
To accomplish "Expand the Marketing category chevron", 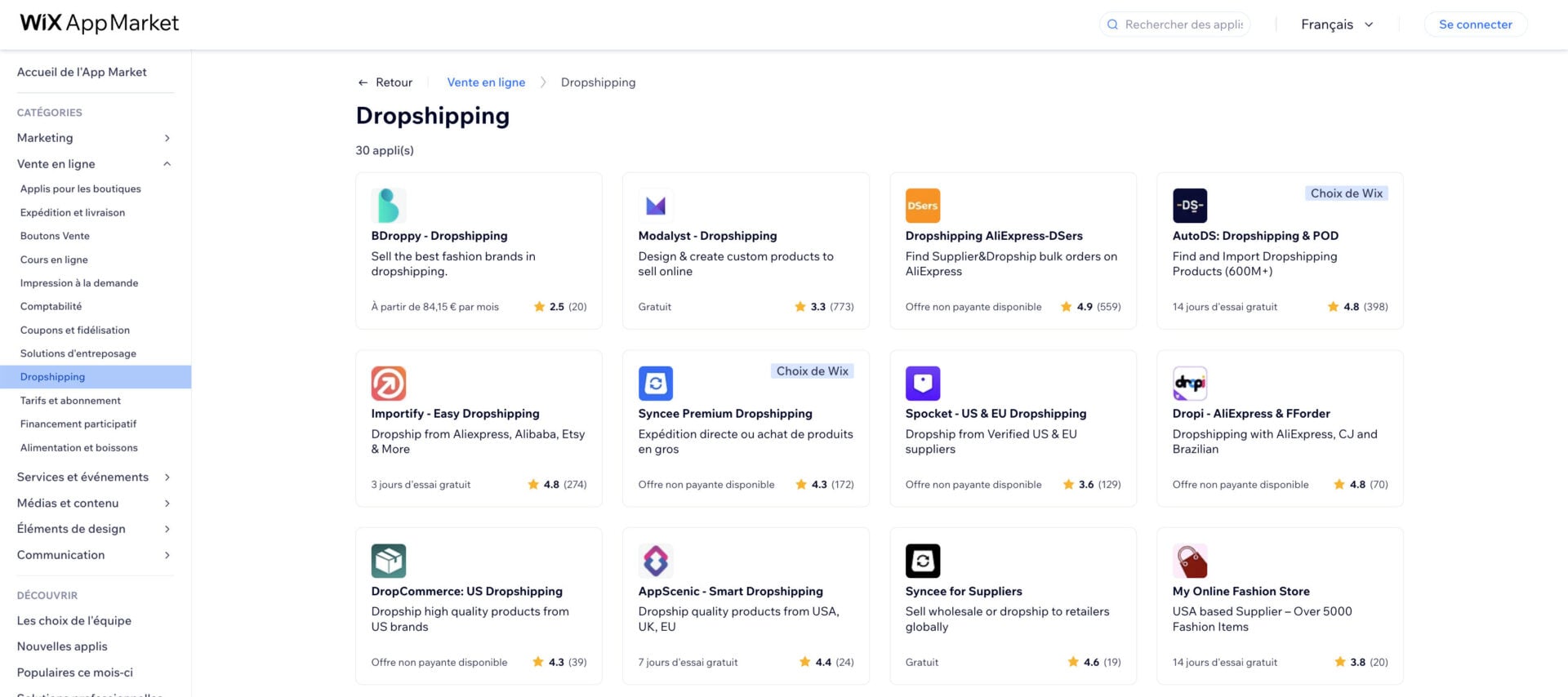I will click(x=167, y=138).
